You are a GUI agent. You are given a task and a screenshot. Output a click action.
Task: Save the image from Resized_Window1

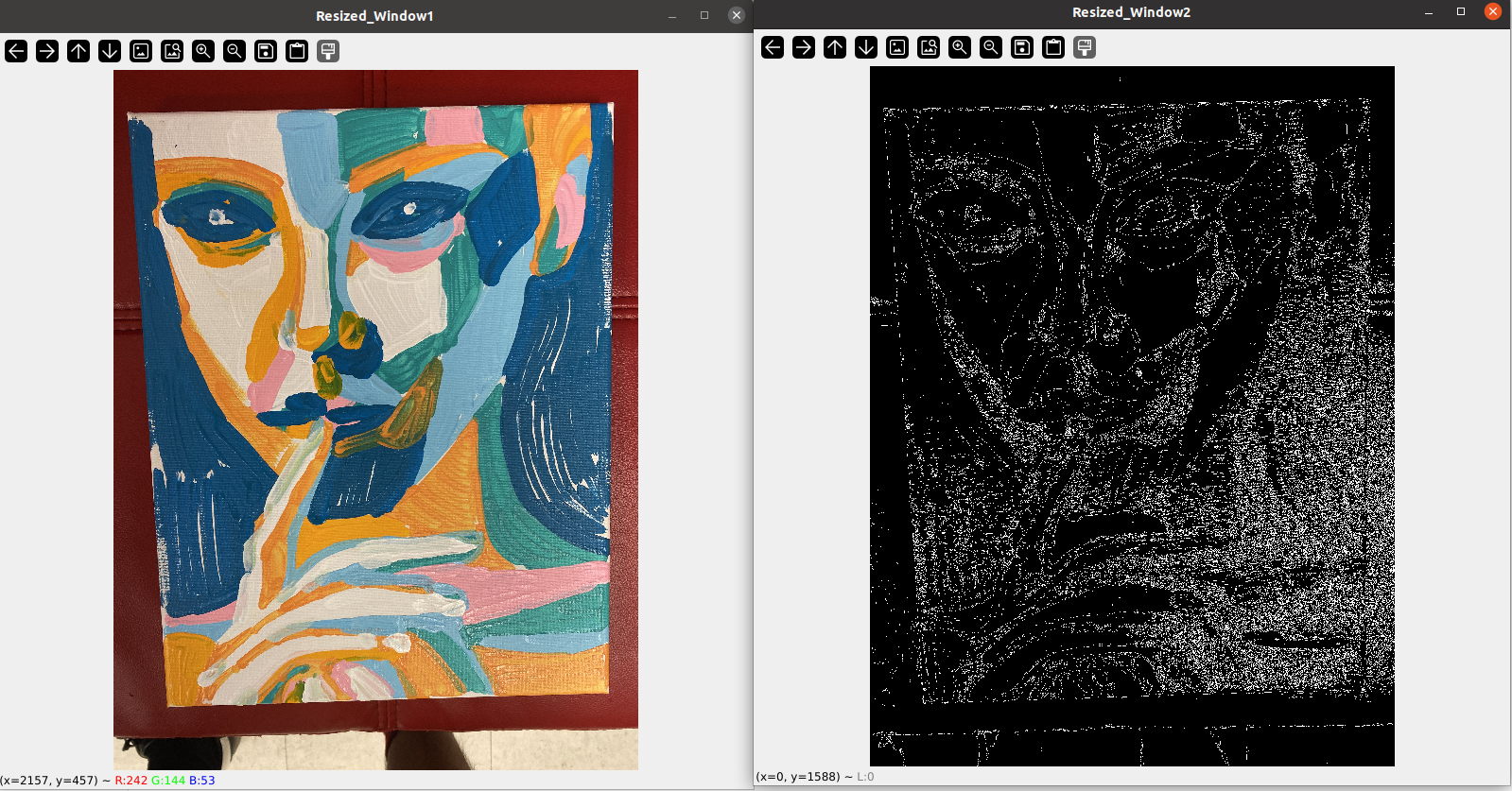tap(266, 51)
